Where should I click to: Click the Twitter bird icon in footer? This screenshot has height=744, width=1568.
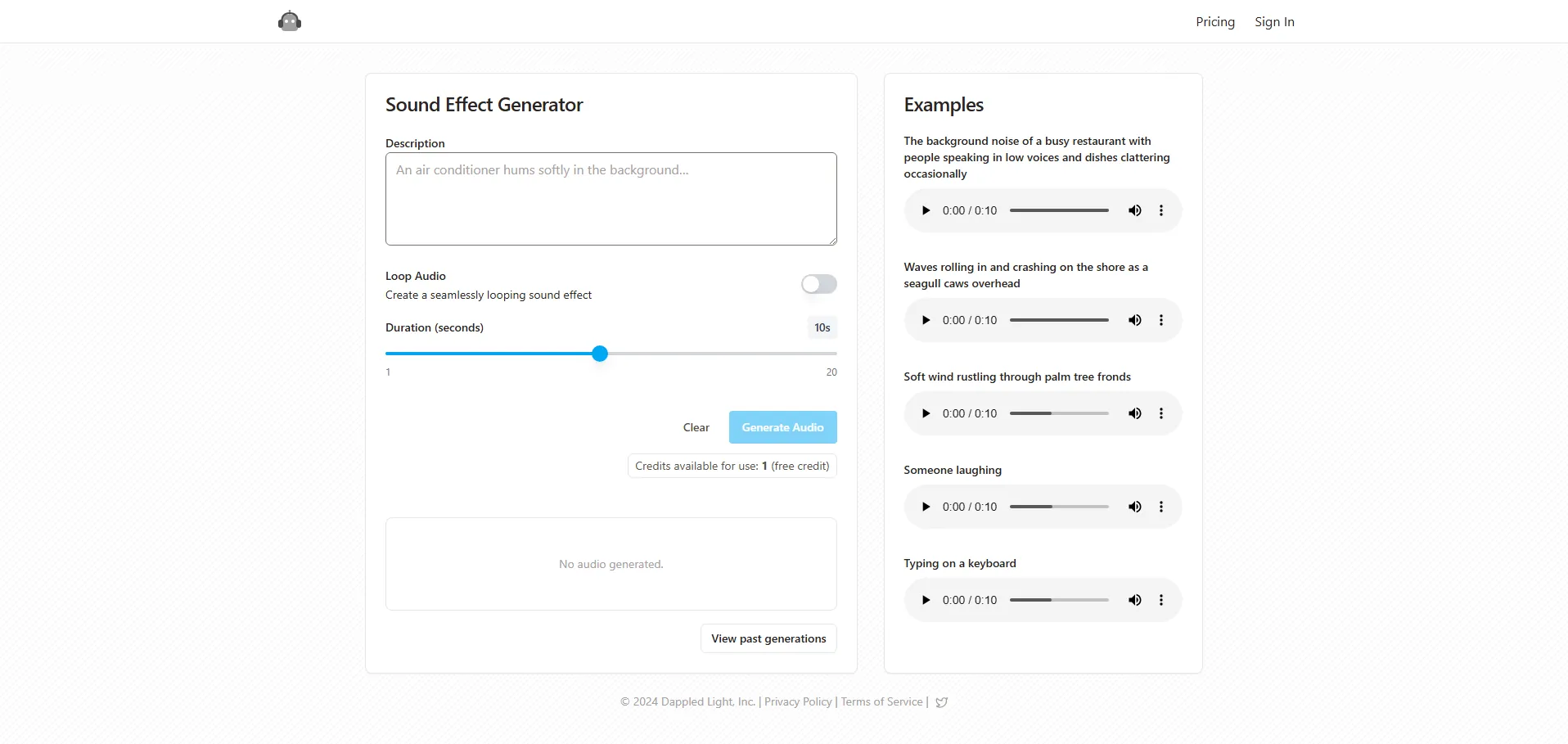(x=942, y=702)
